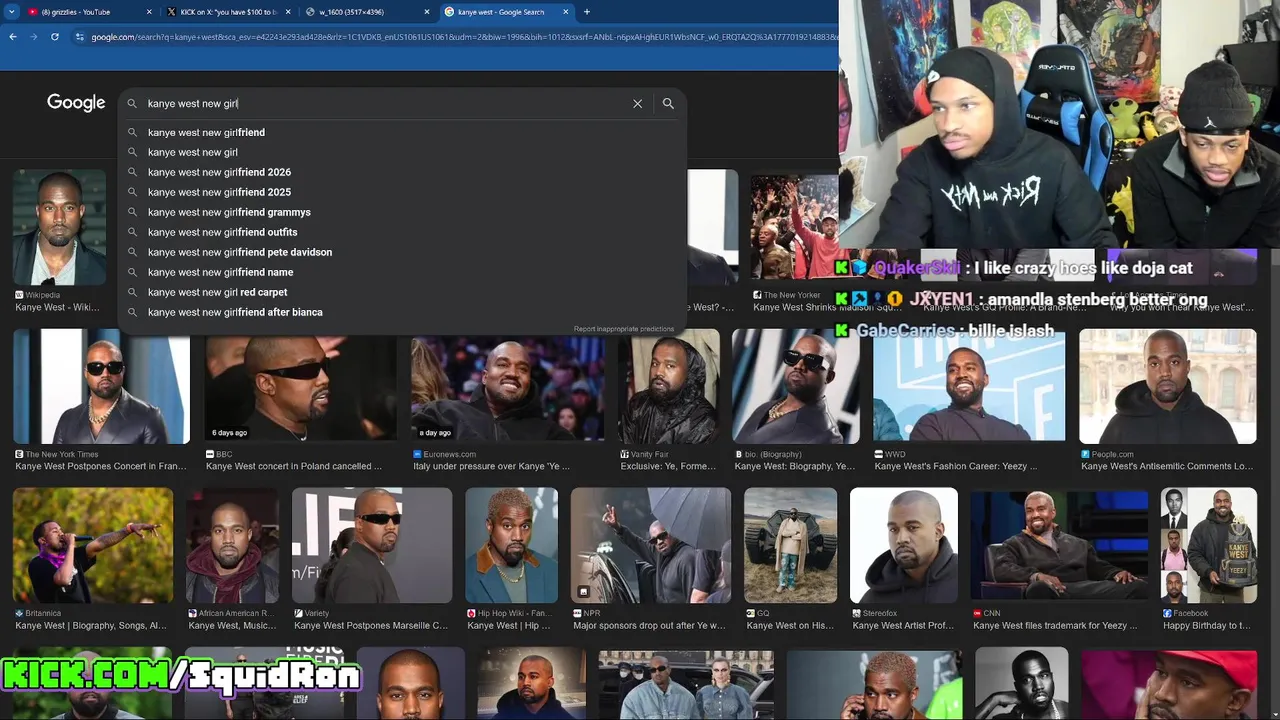Click the magnifier search submit icon
Viewport: 1280px width, 720px height.
click(668, 104)
